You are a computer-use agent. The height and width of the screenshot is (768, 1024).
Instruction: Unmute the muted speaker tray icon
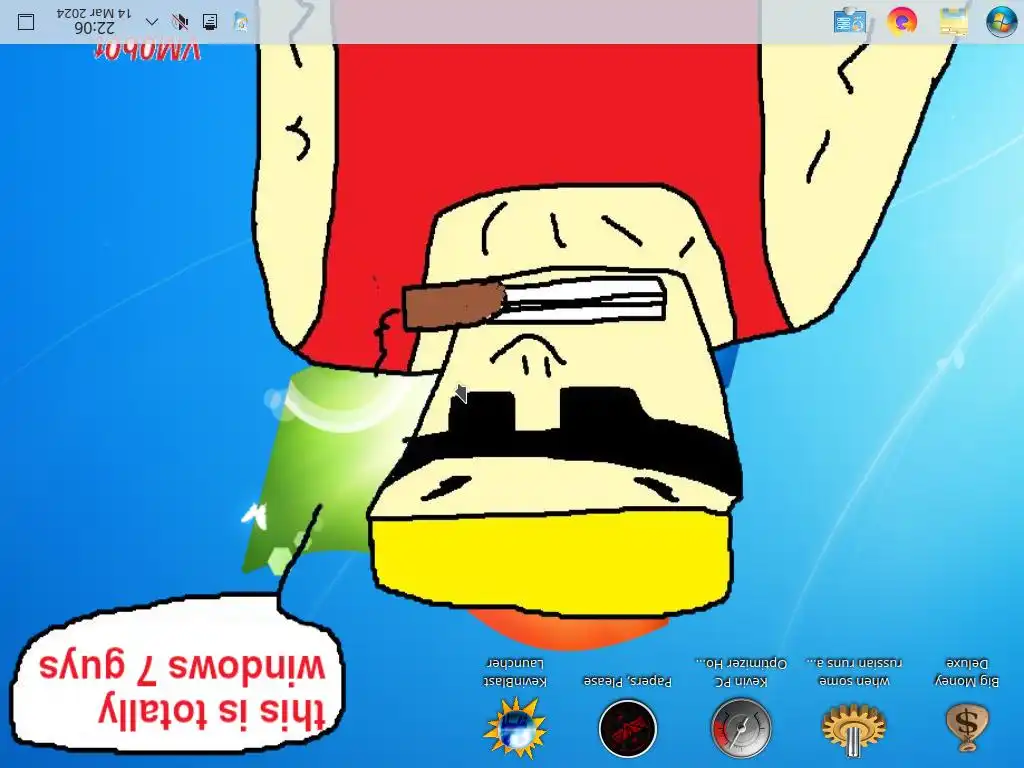180,22
